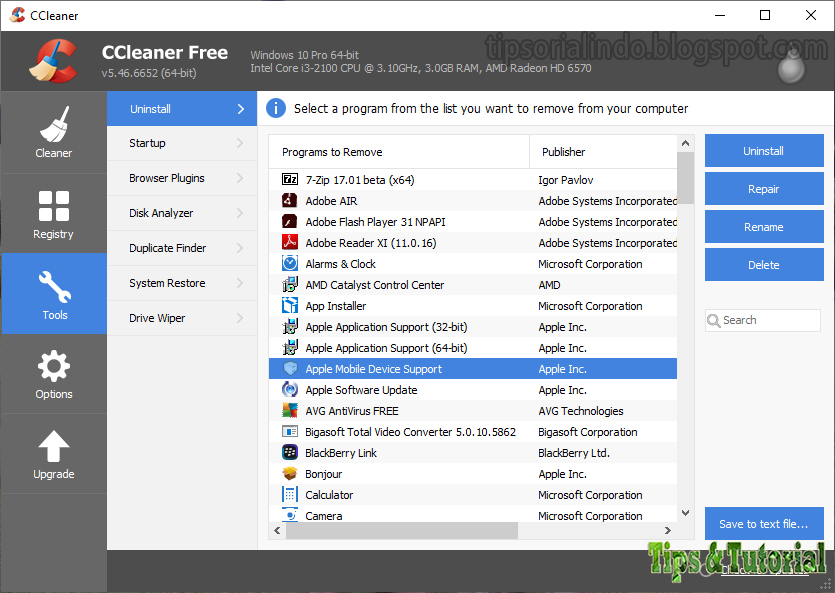Screen dimensions: 835x593
Task: Open the Duplicate Finder tab
Action: tap(182, 248)
